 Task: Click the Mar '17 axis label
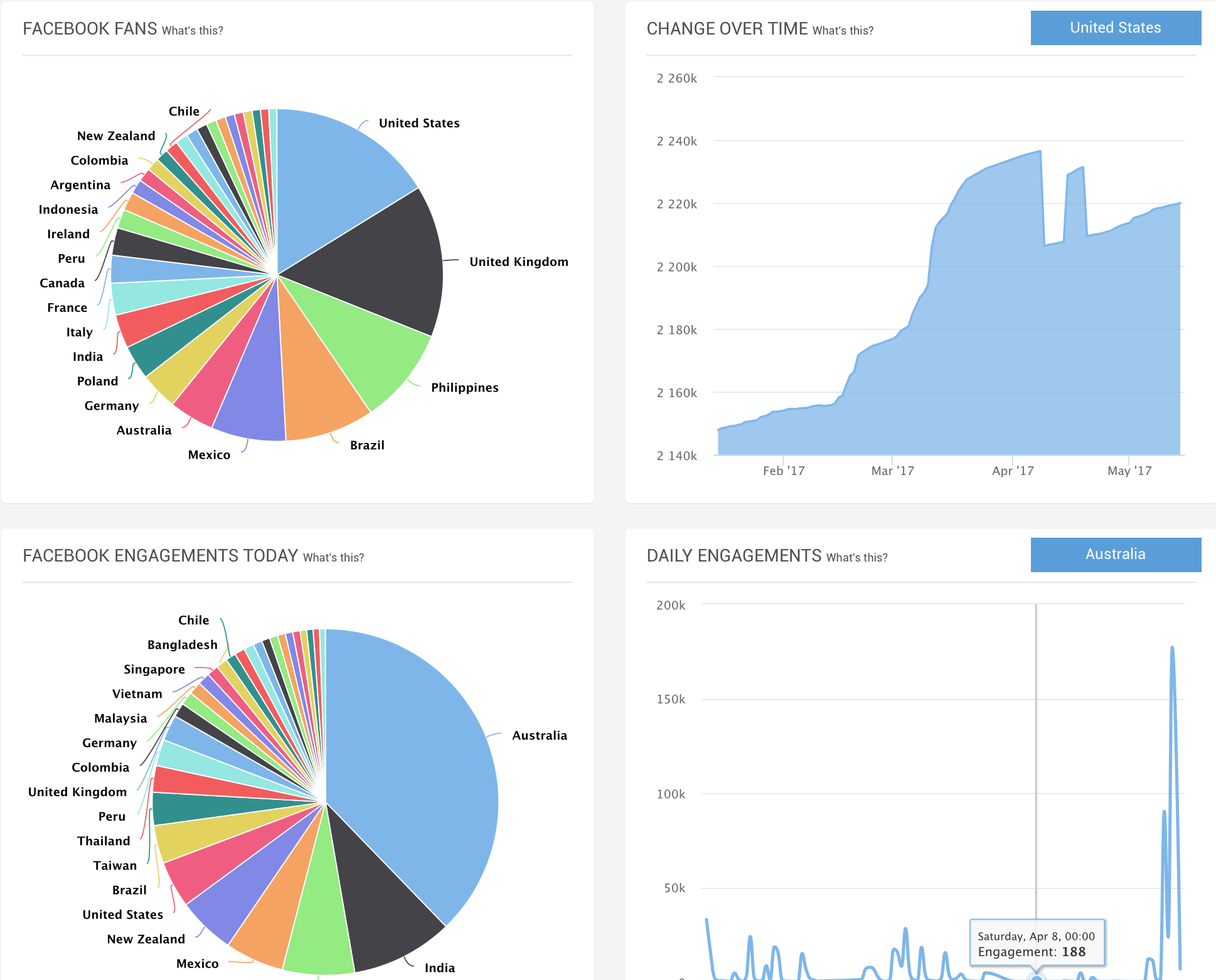[892, 471]
